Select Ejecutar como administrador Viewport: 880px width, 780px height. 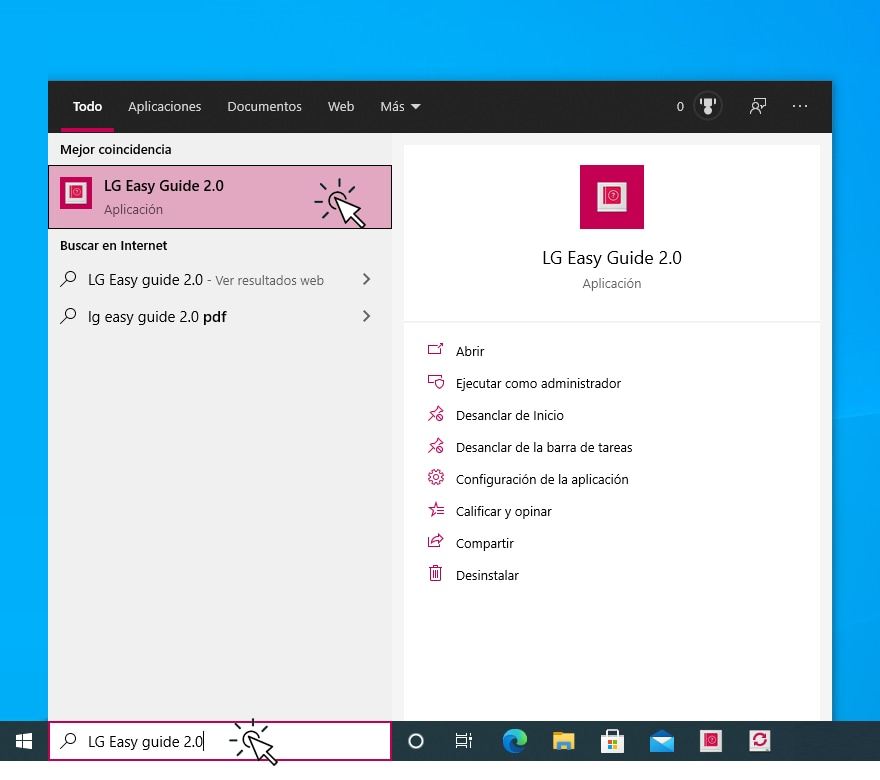point(538,383)
